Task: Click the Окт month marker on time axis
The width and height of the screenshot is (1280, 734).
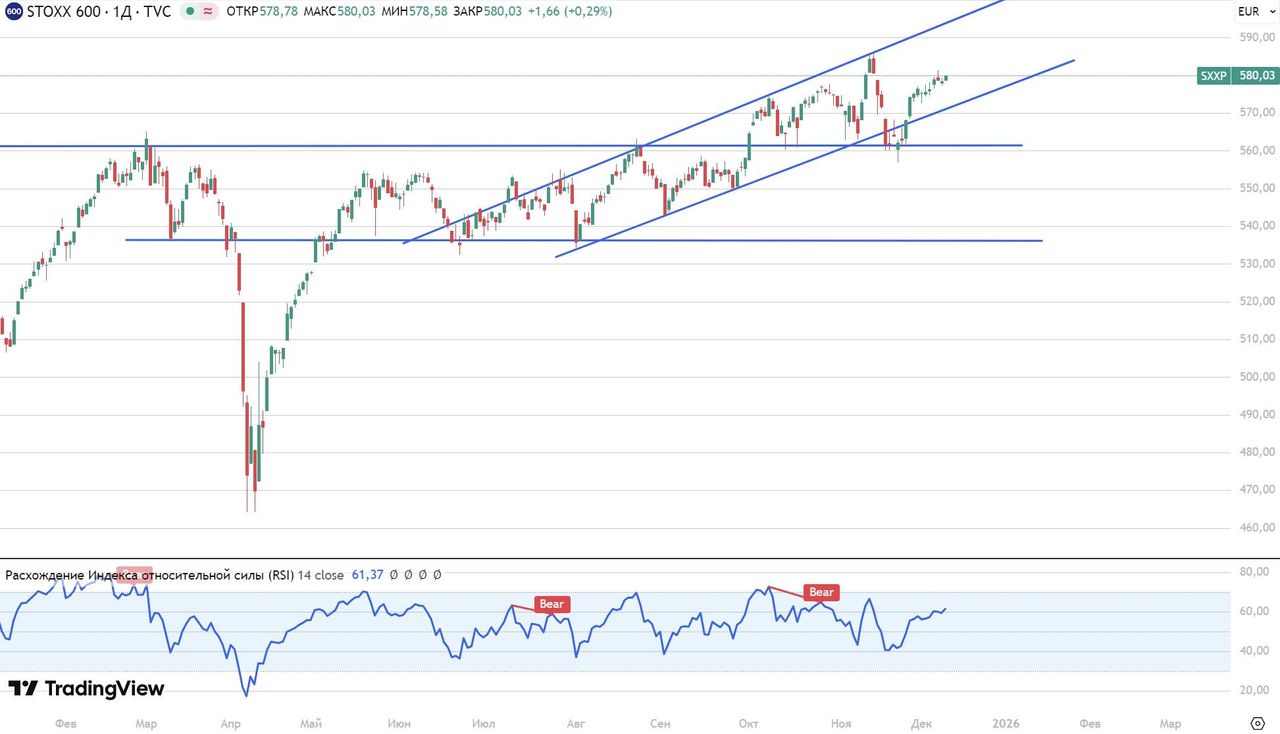Action: [749, 723]
